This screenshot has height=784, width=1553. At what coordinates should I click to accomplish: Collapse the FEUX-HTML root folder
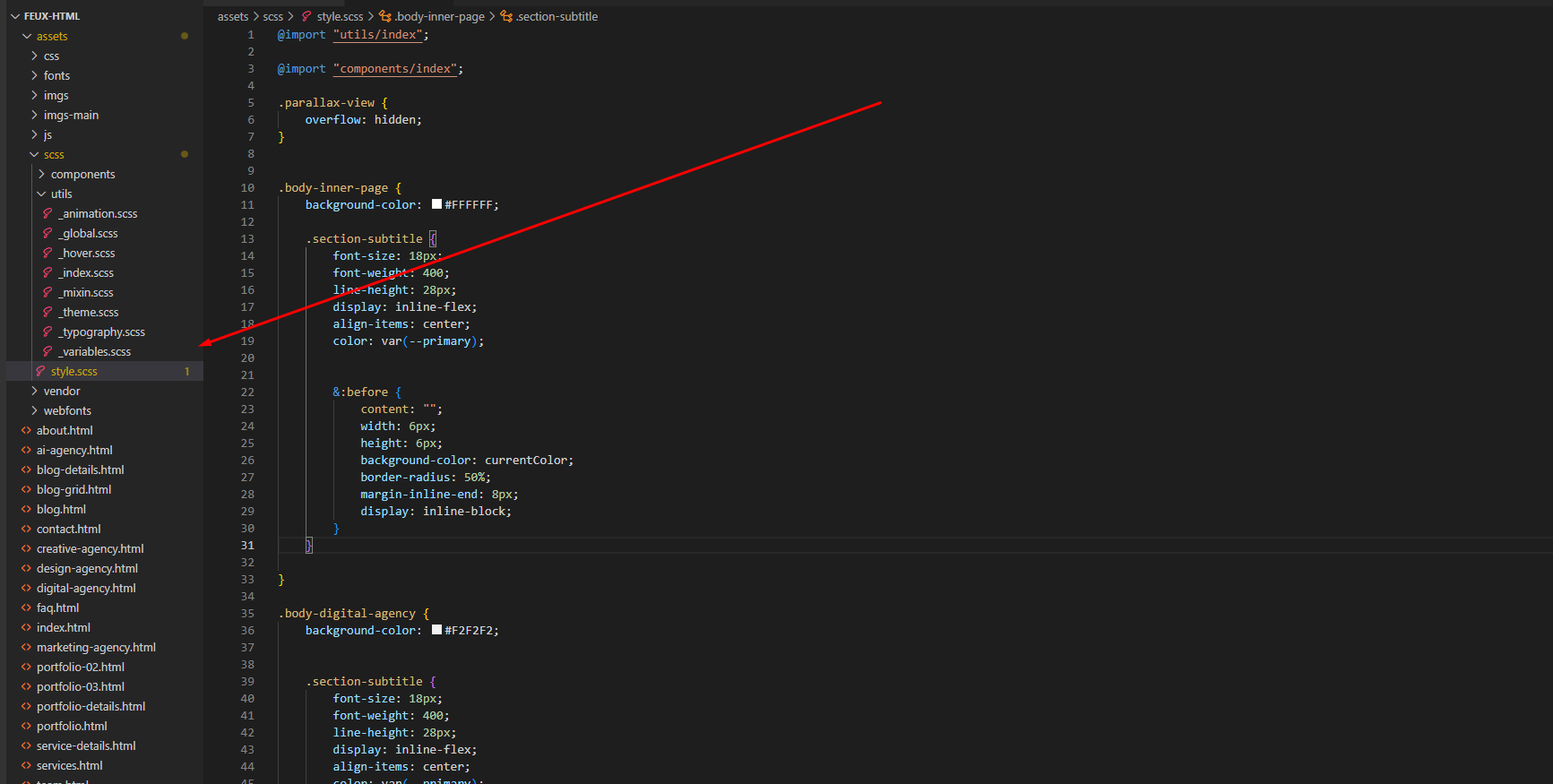tap(15, 16)
